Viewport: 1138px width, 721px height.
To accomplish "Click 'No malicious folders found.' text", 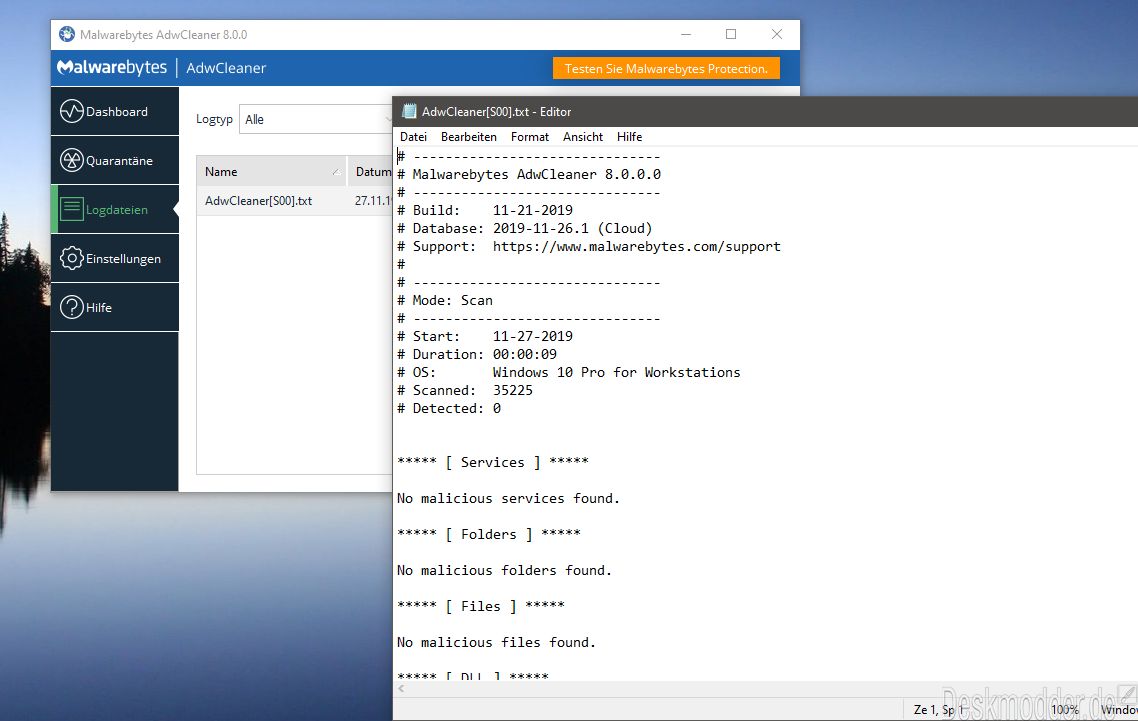I will pos(504,570).
